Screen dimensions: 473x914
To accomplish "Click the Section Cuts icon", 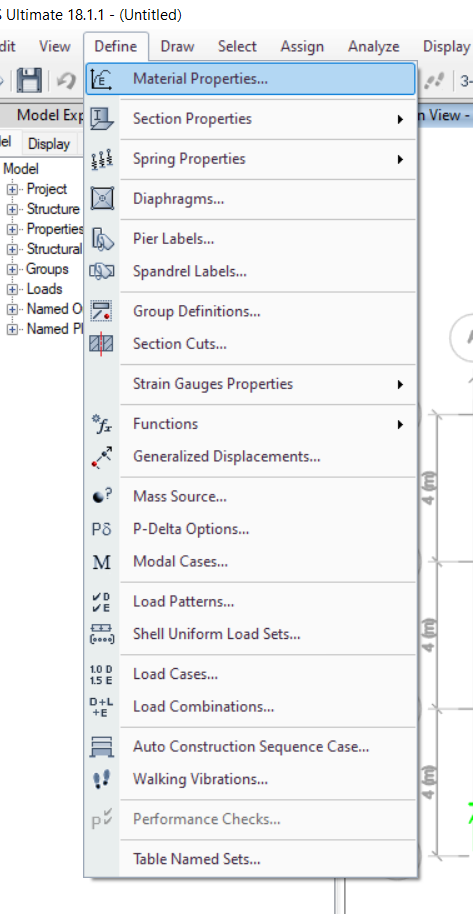I will 102,344.
